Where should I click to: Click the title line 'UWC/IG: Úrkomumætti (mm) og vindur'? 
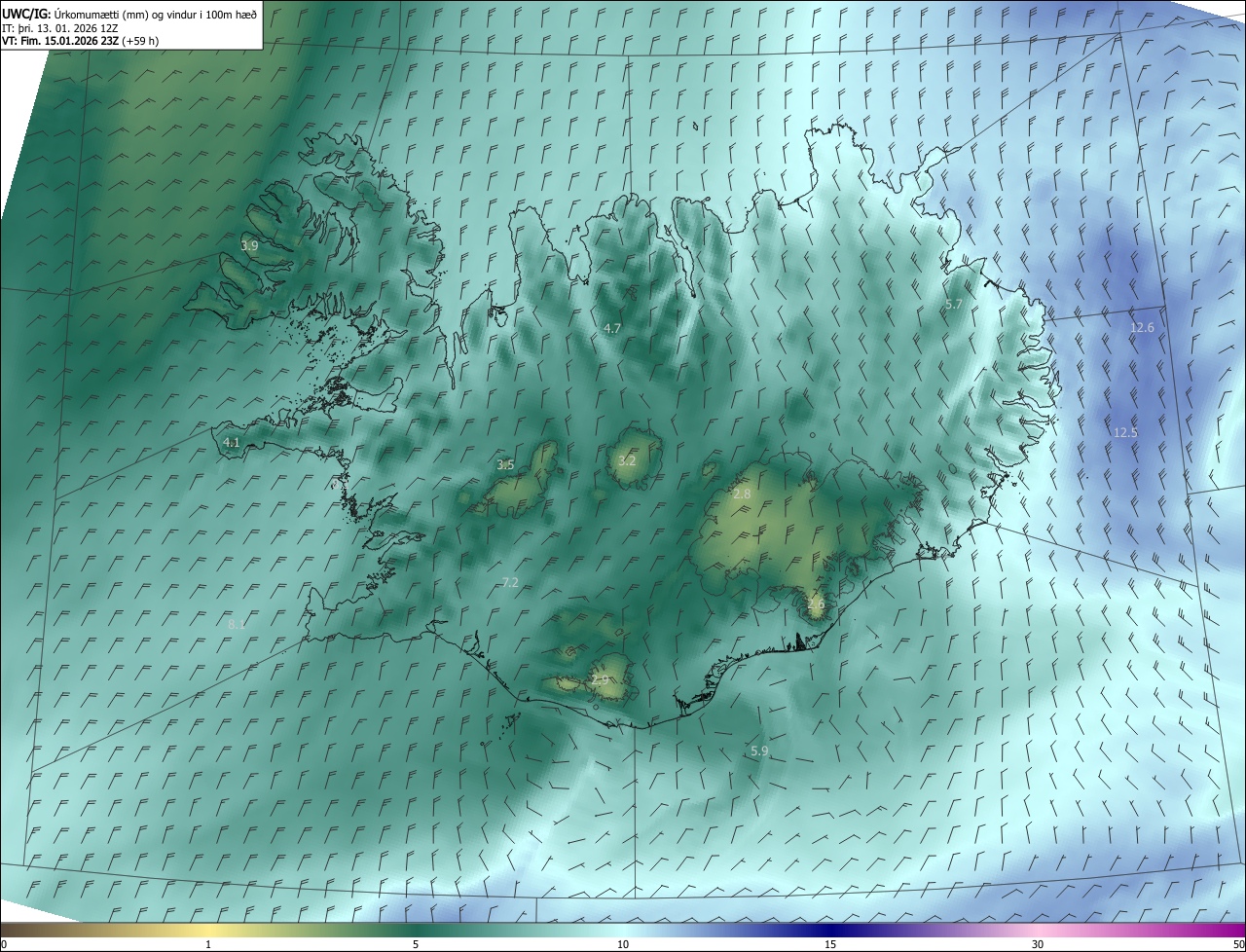(x=129, y=14)
